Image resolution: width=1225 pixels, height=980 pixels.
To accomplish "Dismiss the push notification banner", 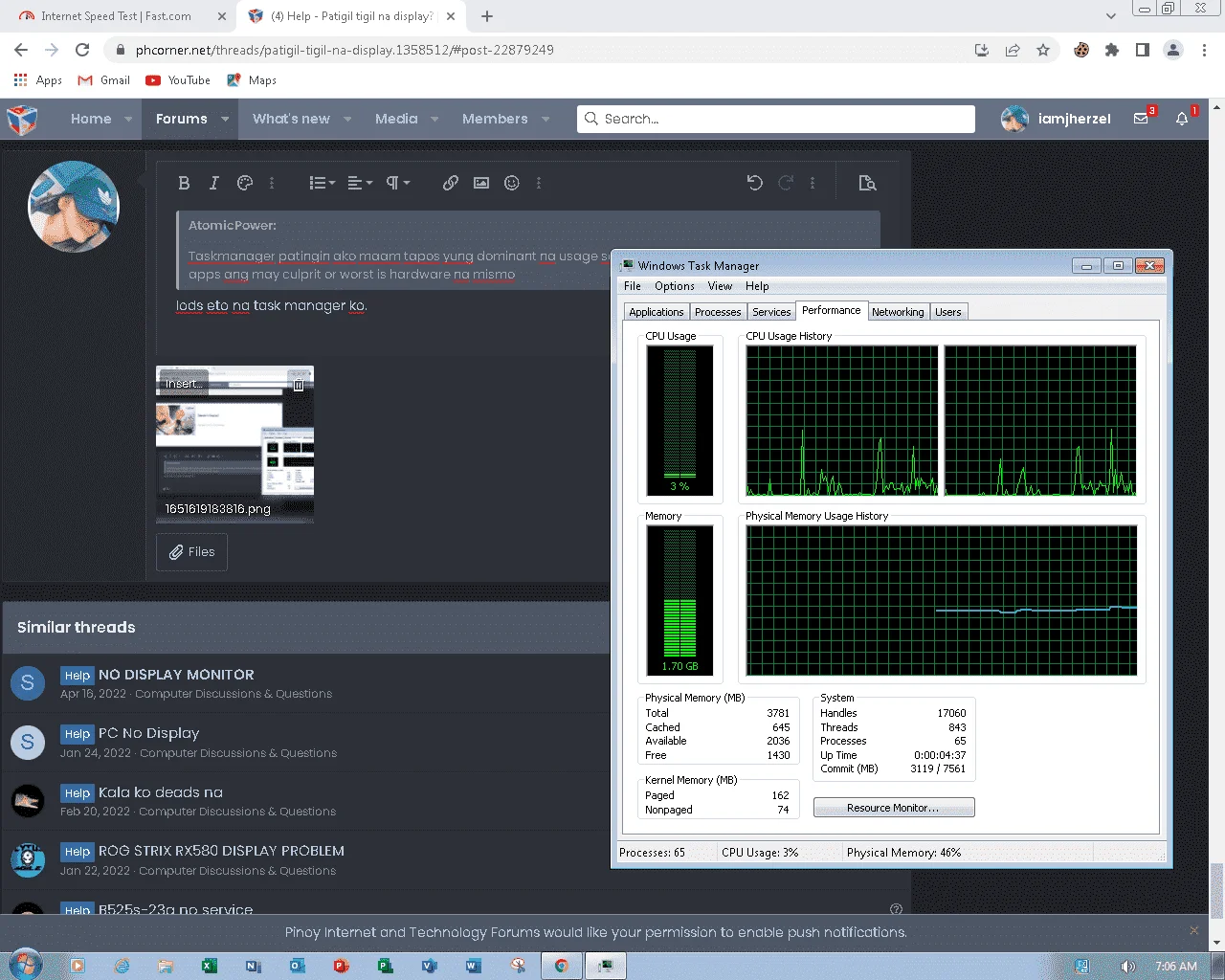I will point(1193,930).
